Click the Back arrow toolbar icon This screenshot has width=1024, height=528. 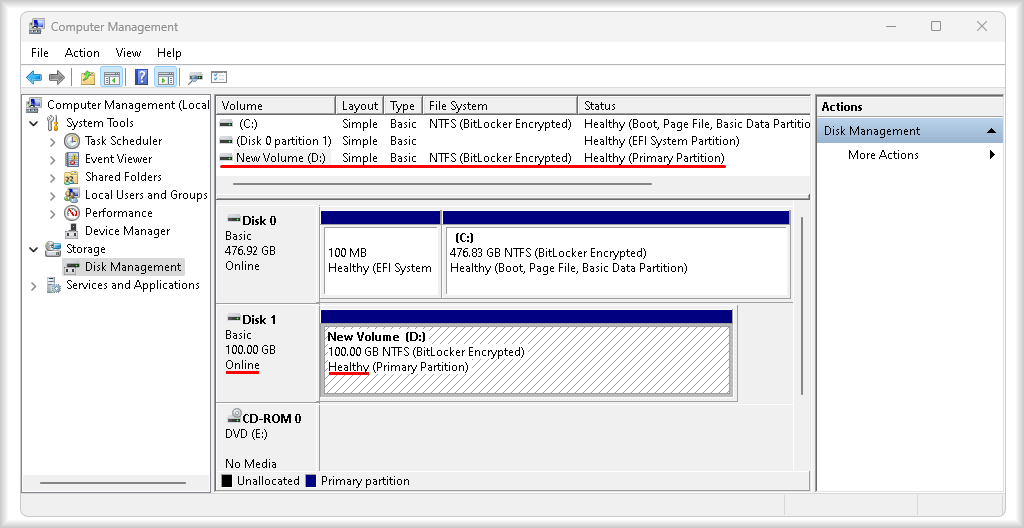(x=34, y=78)
